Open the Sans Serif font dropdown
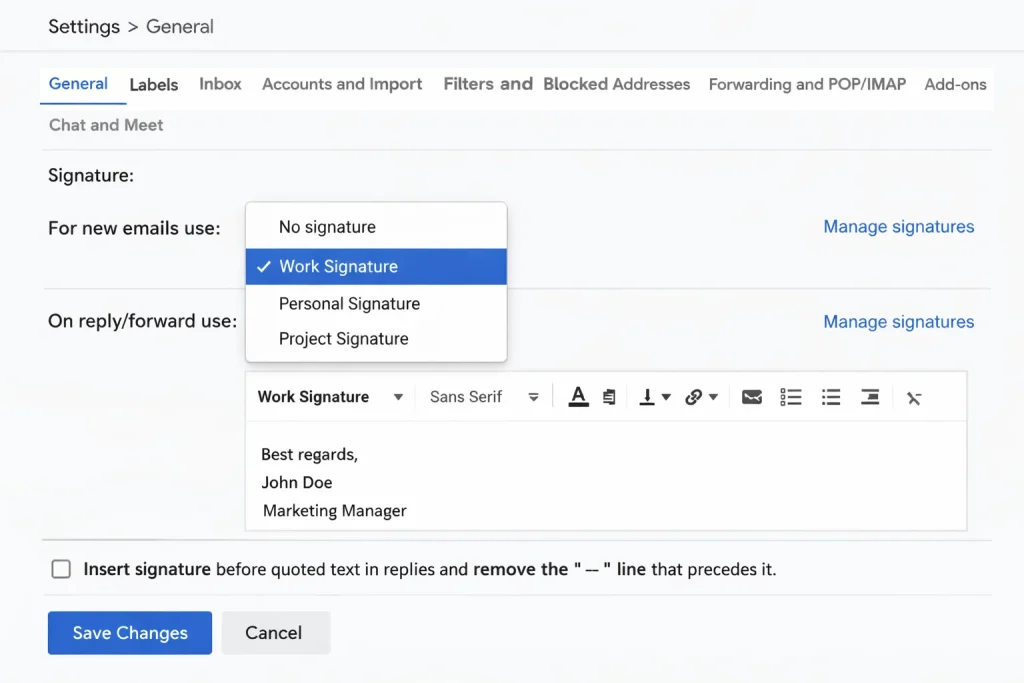The image size is (1024, 683). pyautogui.click(x=484, y=397)
